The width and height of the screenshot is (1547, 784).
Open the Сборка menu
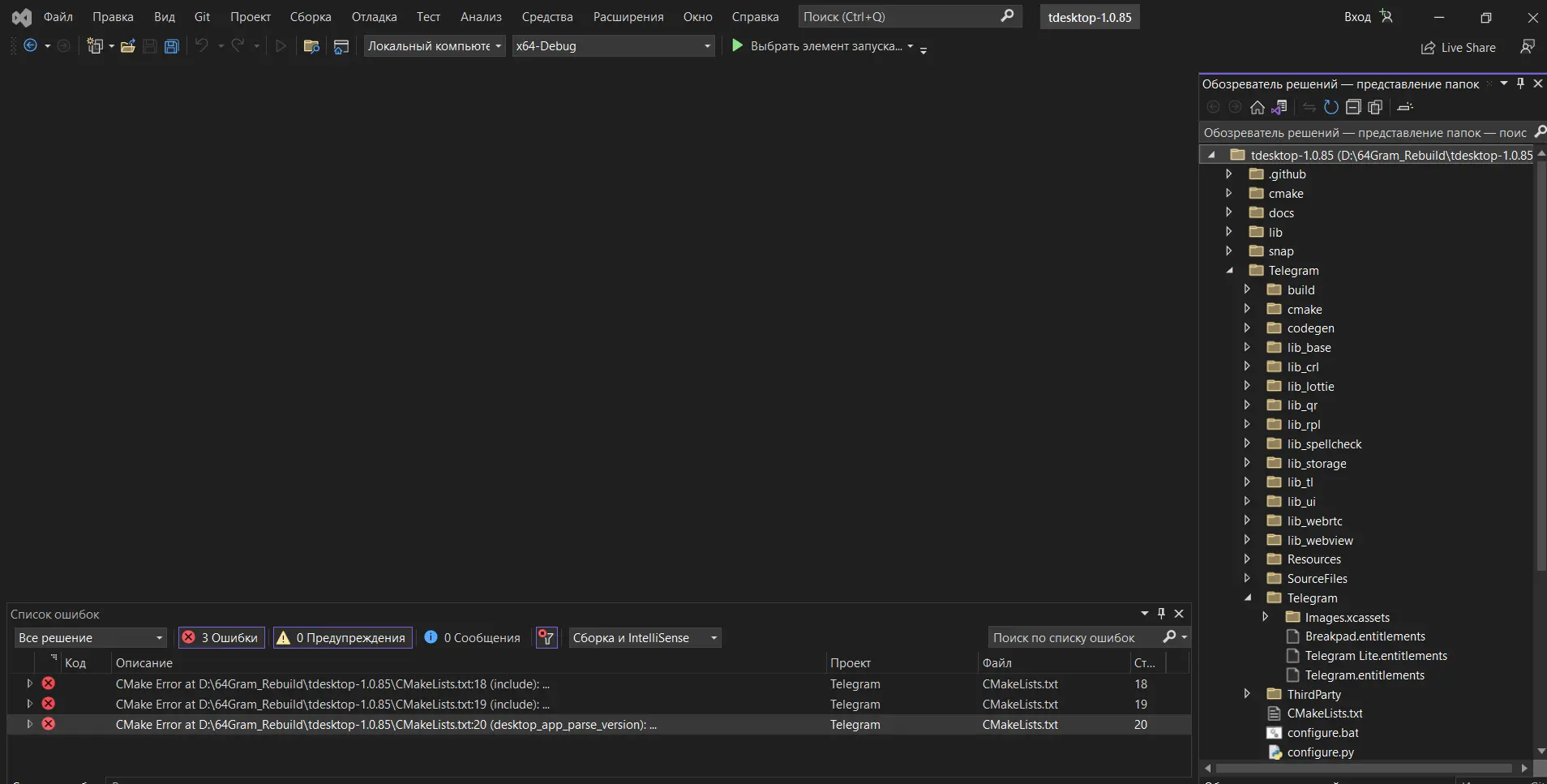[311, 16]
